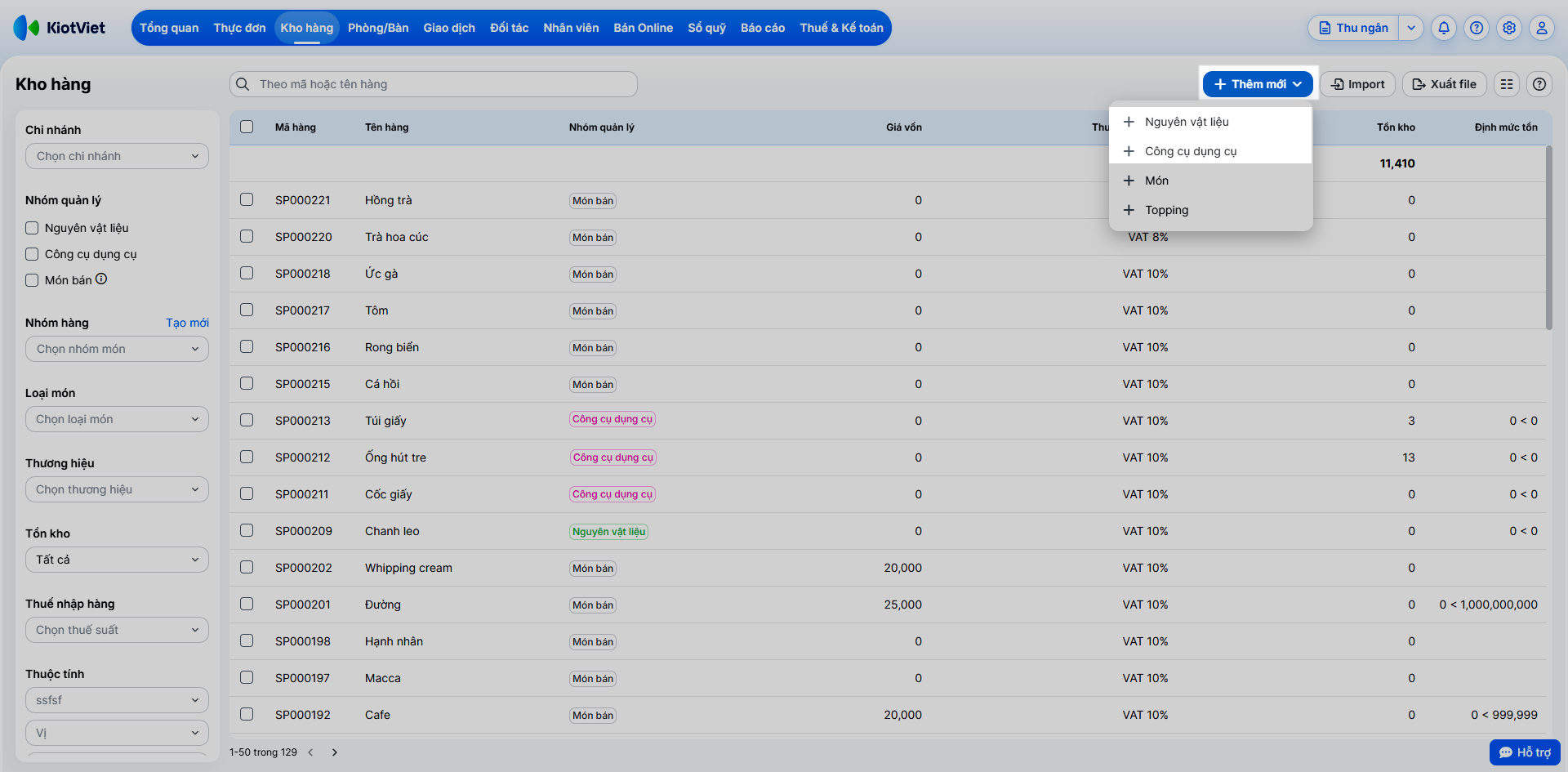The width and height of the screenshot is (1568, 772).
Task: Select Món from the Thêm mới menu
Action: [1211, 181]
